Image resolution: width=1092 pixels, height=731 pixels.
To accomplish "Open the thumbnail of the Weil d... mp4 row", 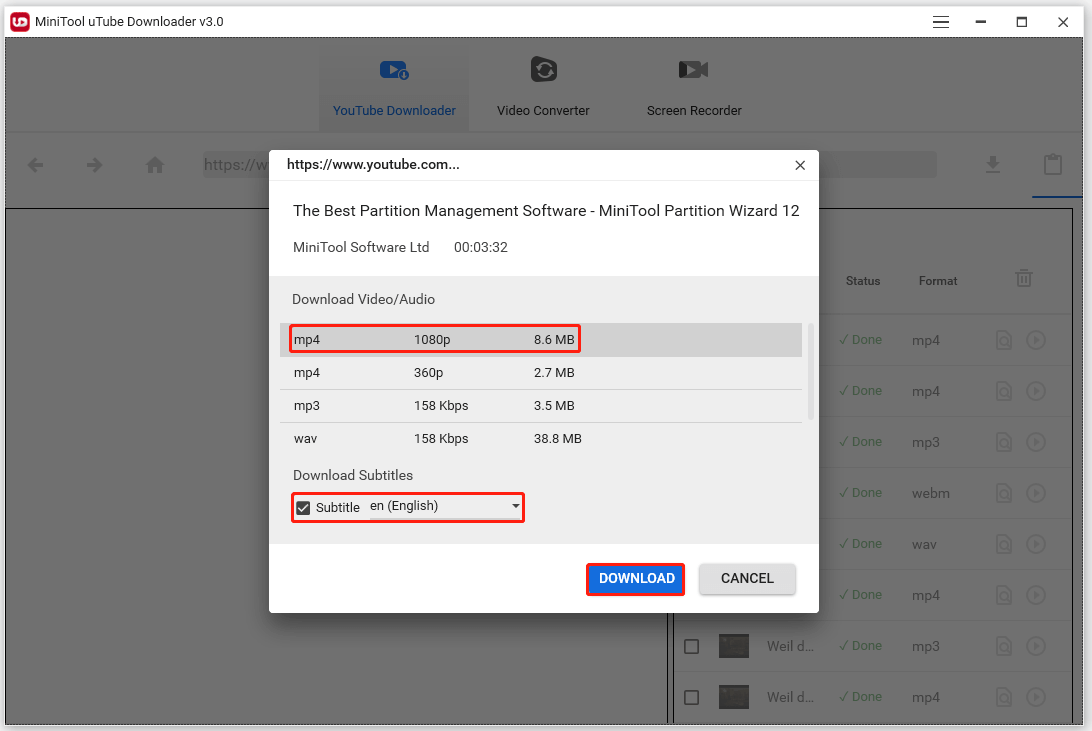I will pyautogui.click(x=734, y=697).
